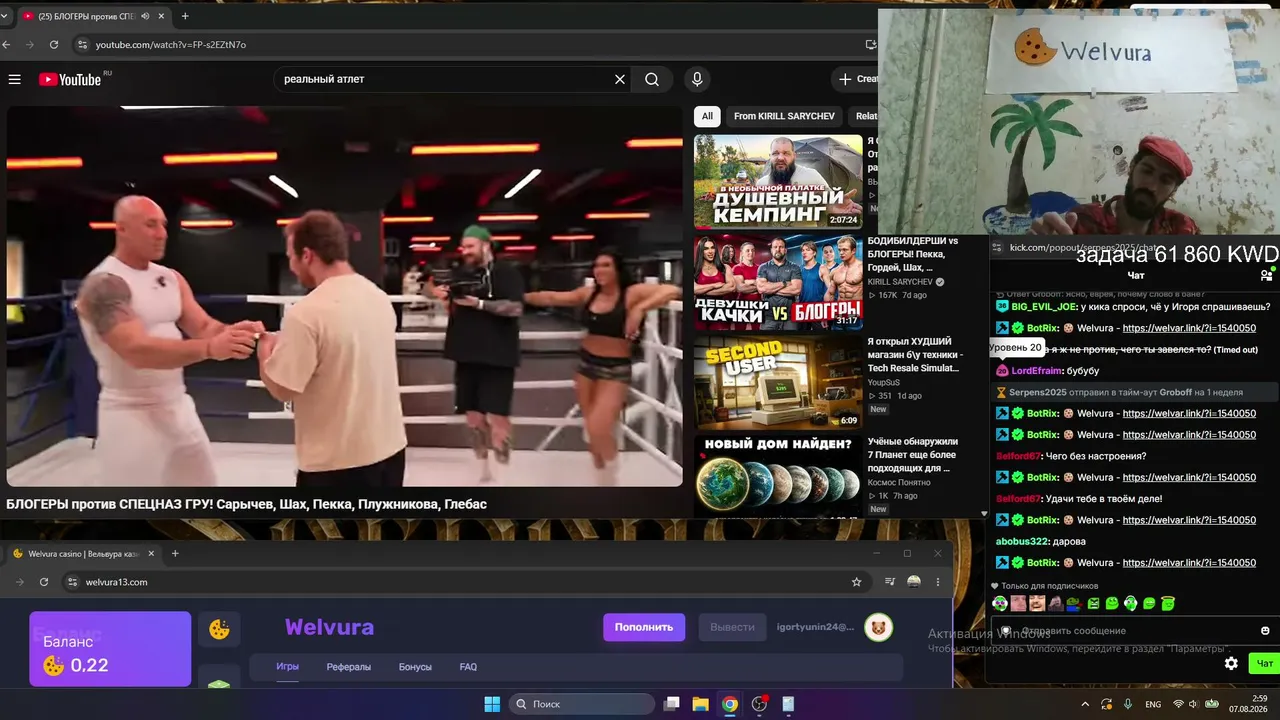Switch to the Бонусы tab
The height and width of the screenshot is (720, 1280).
[x=415, y=667]
